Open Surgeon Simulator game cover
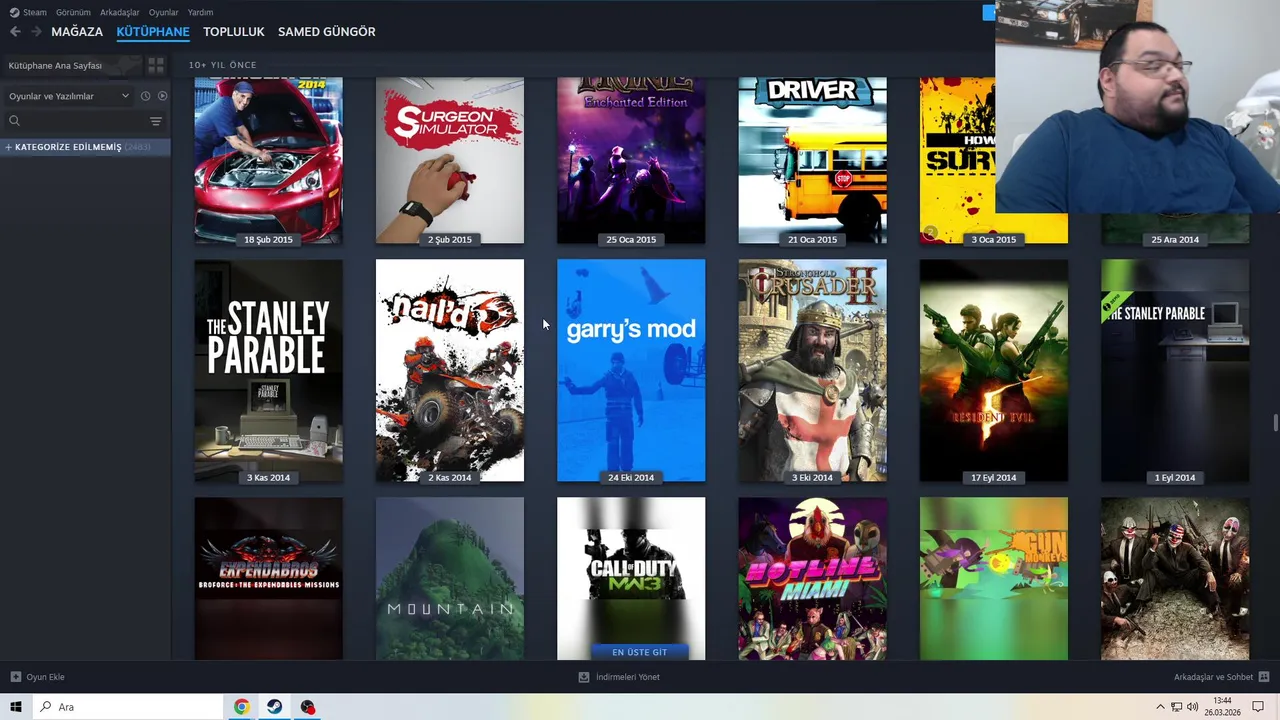 click(x=450, y=161)
